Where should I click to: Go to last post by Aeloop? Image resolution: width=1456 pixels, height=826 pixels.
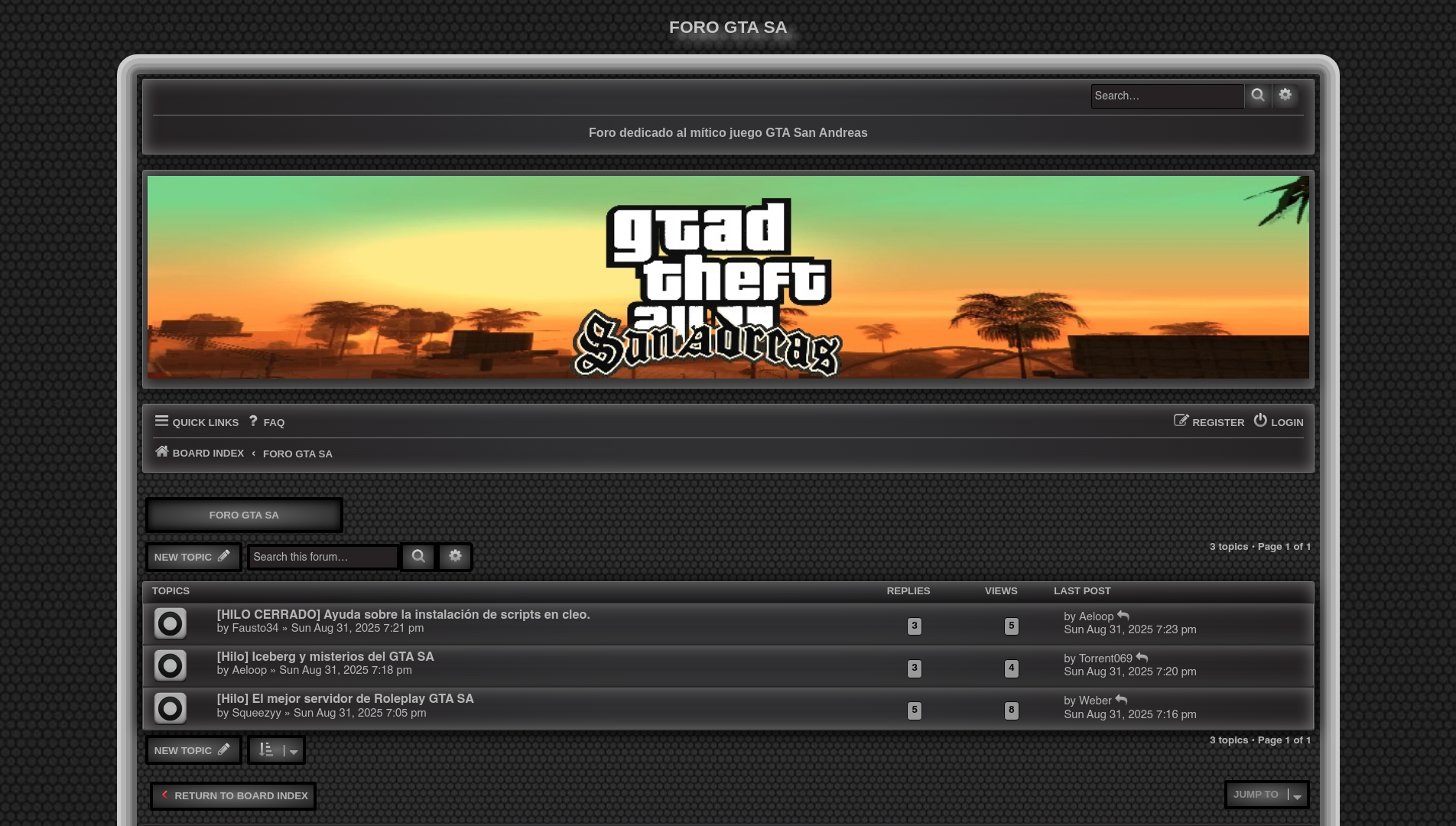pos(1123,616)
